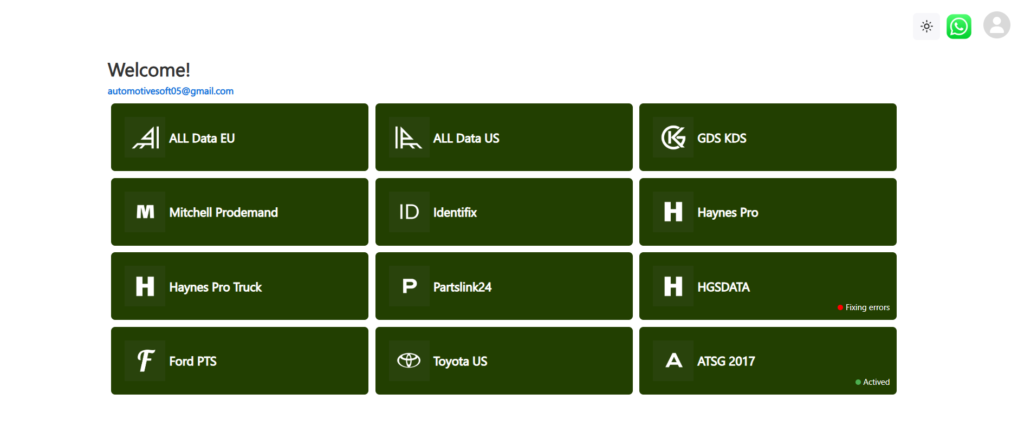This screenshot has width=1024, height=446.
Task: Click the GDS KDS logo icon
Action: 673,138
